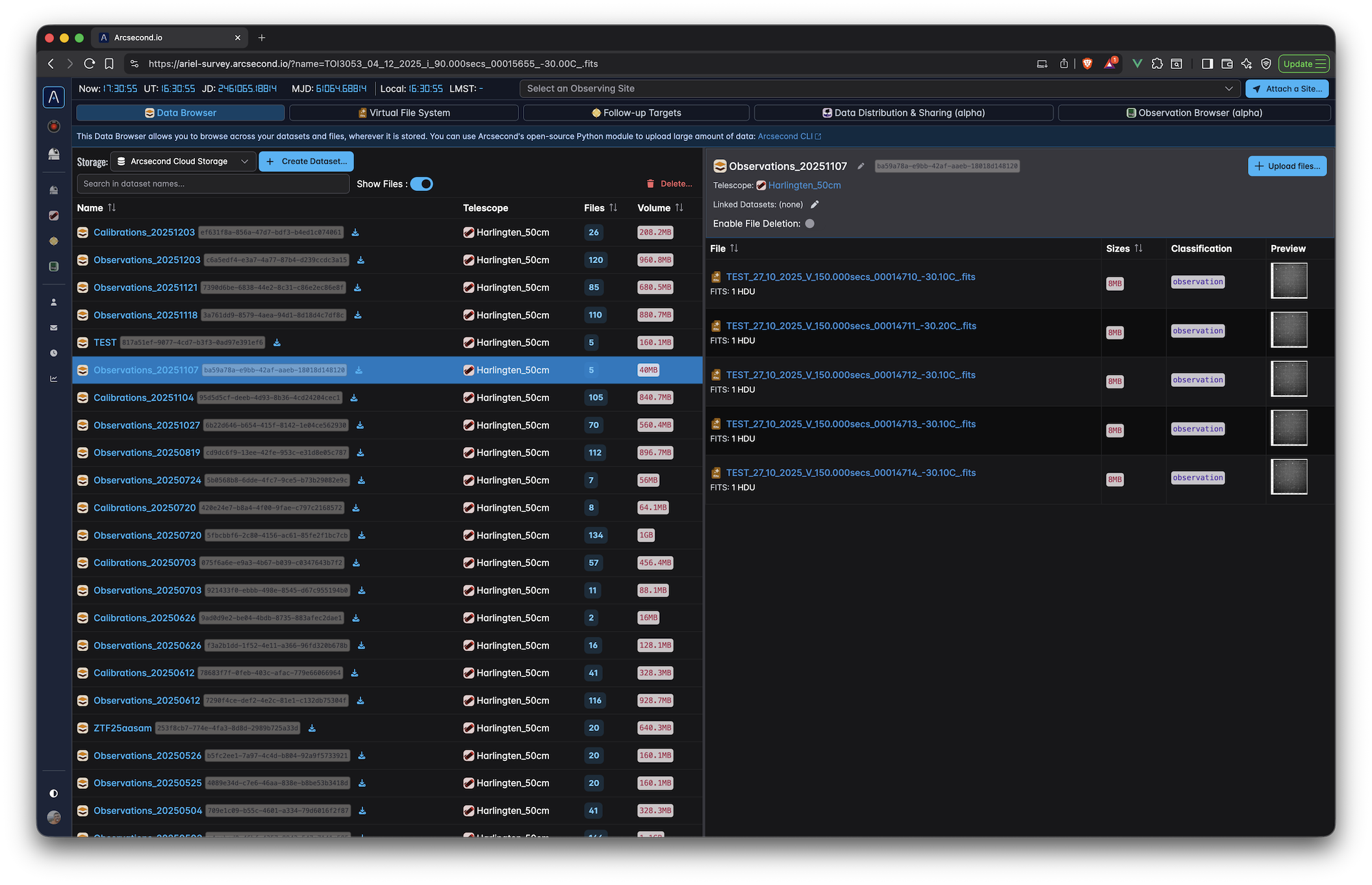The width and height of the screenshot is (1372, 885).
Task: Toggle browser sidebar panel icon
Action: pyautogui.click(x=1207, y=64)
